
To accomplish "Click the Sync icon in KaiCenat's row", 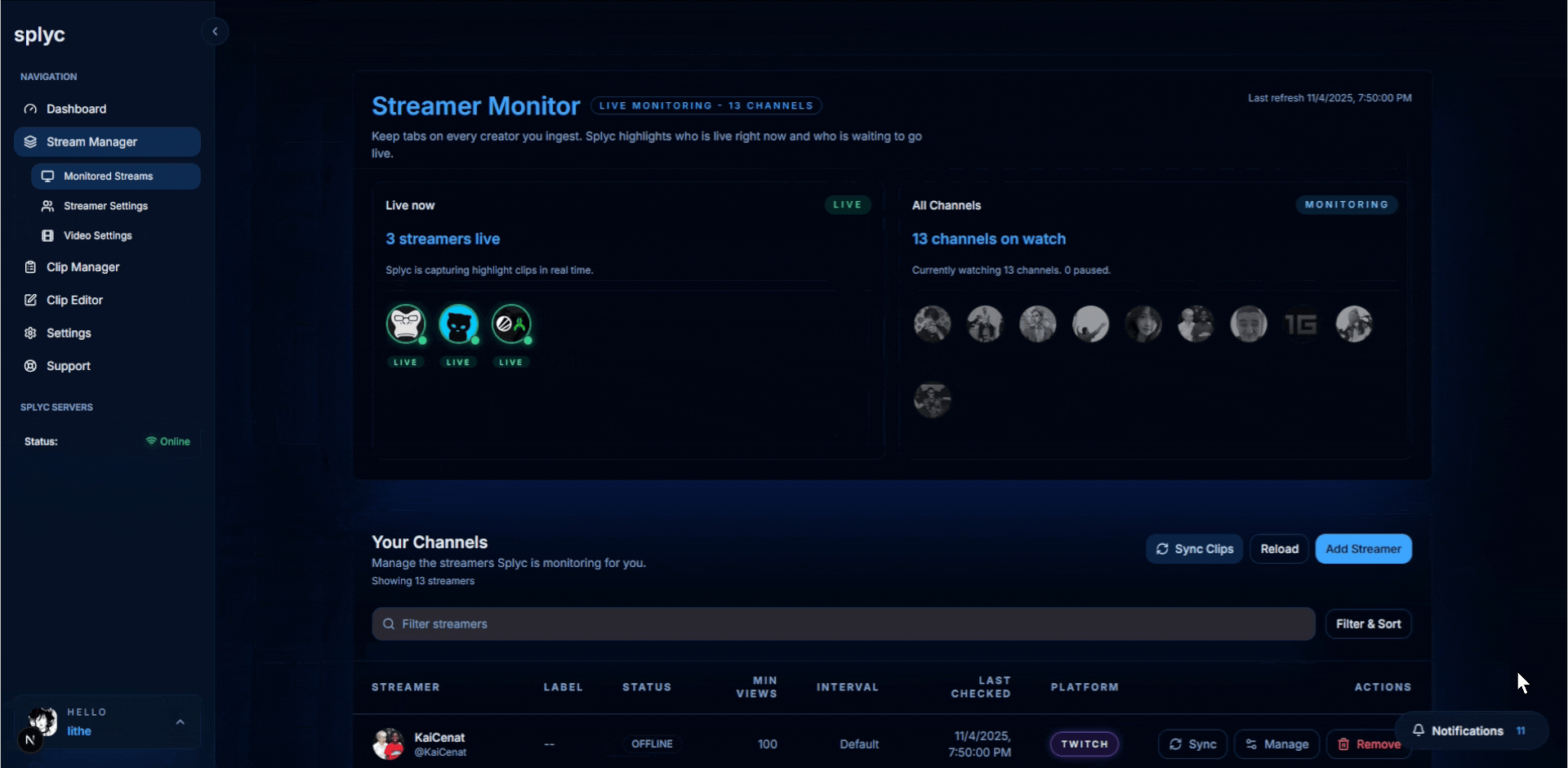I will (1175, 744).
